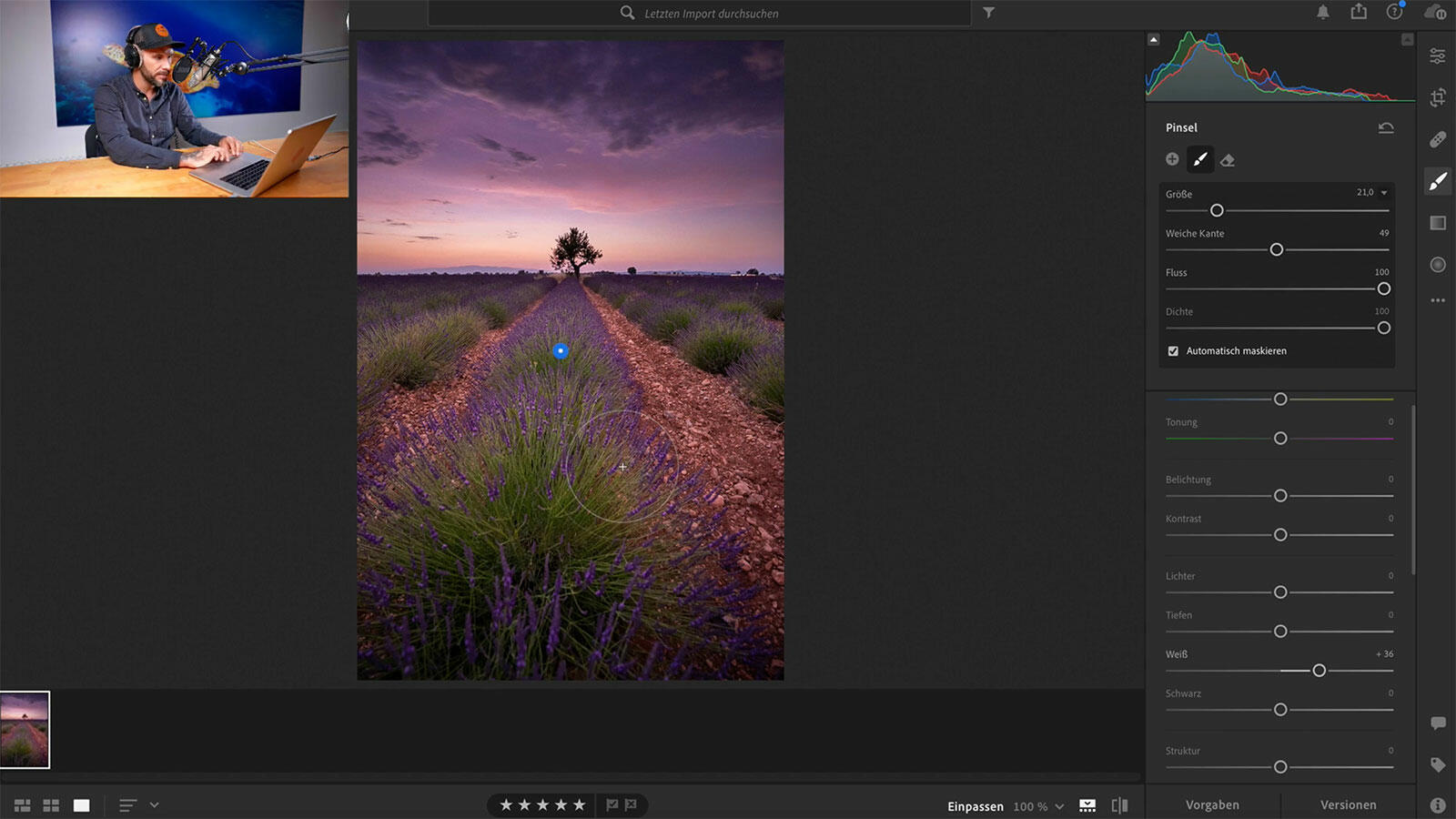
Task: Reset the Pinsel brush settings
Action: point(1385,128)
